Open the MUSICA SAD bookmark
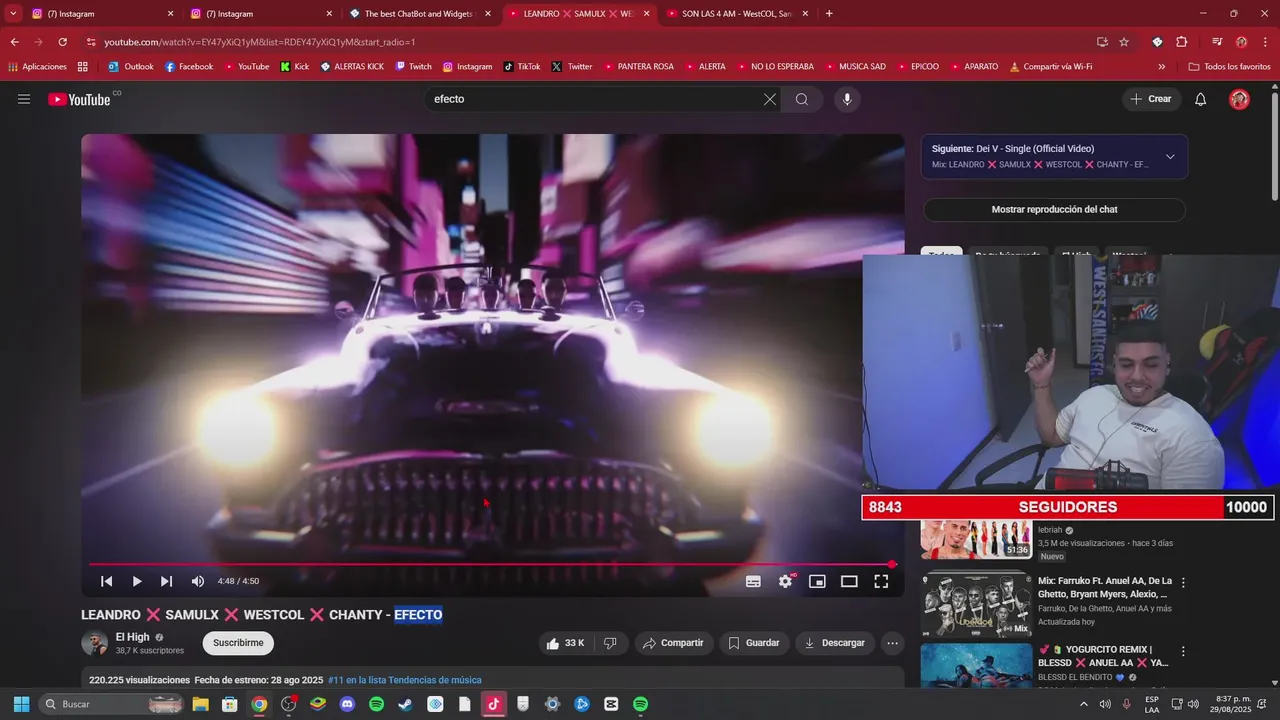 pyautogui.click(x=855, y=67)
